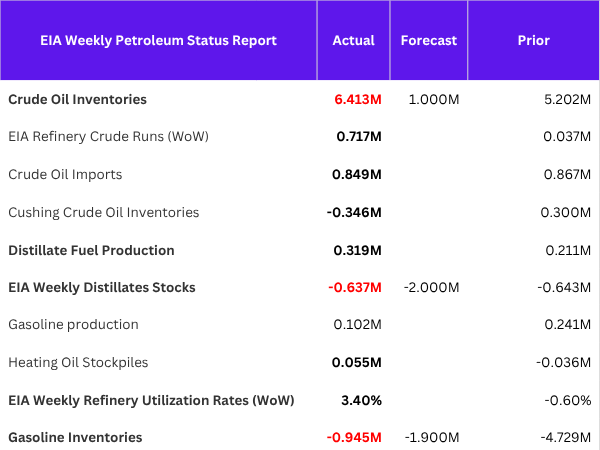Select 'EIA Weekly Refinery Utilization Rates (WoW)' label
This screenshot has width=600, height=450.
pos(152,400)
